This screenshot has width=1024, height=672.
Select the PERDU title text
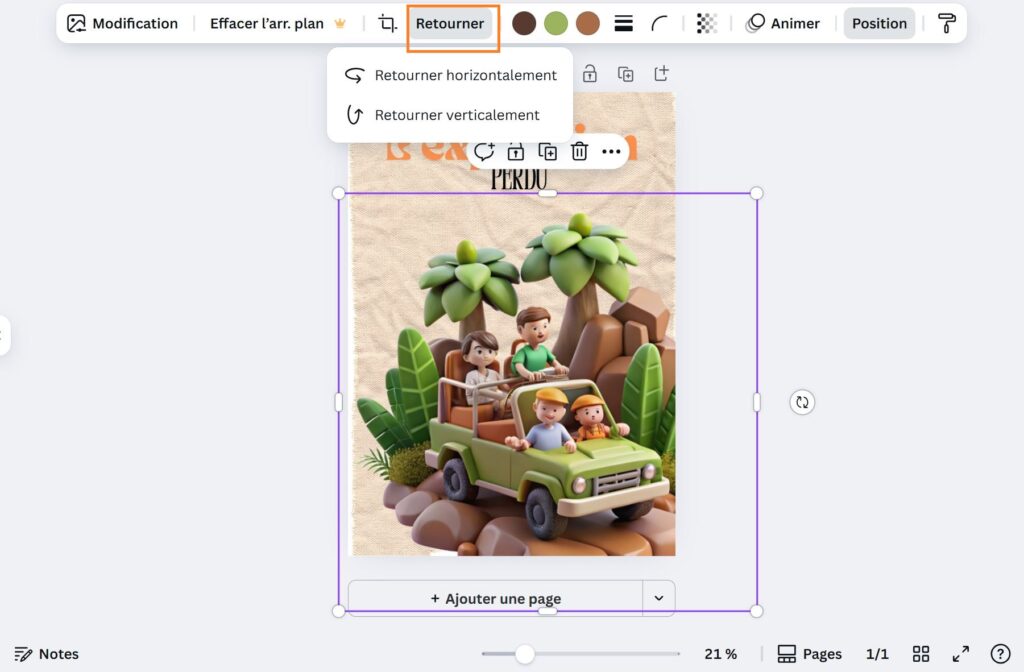click(519, 180)
